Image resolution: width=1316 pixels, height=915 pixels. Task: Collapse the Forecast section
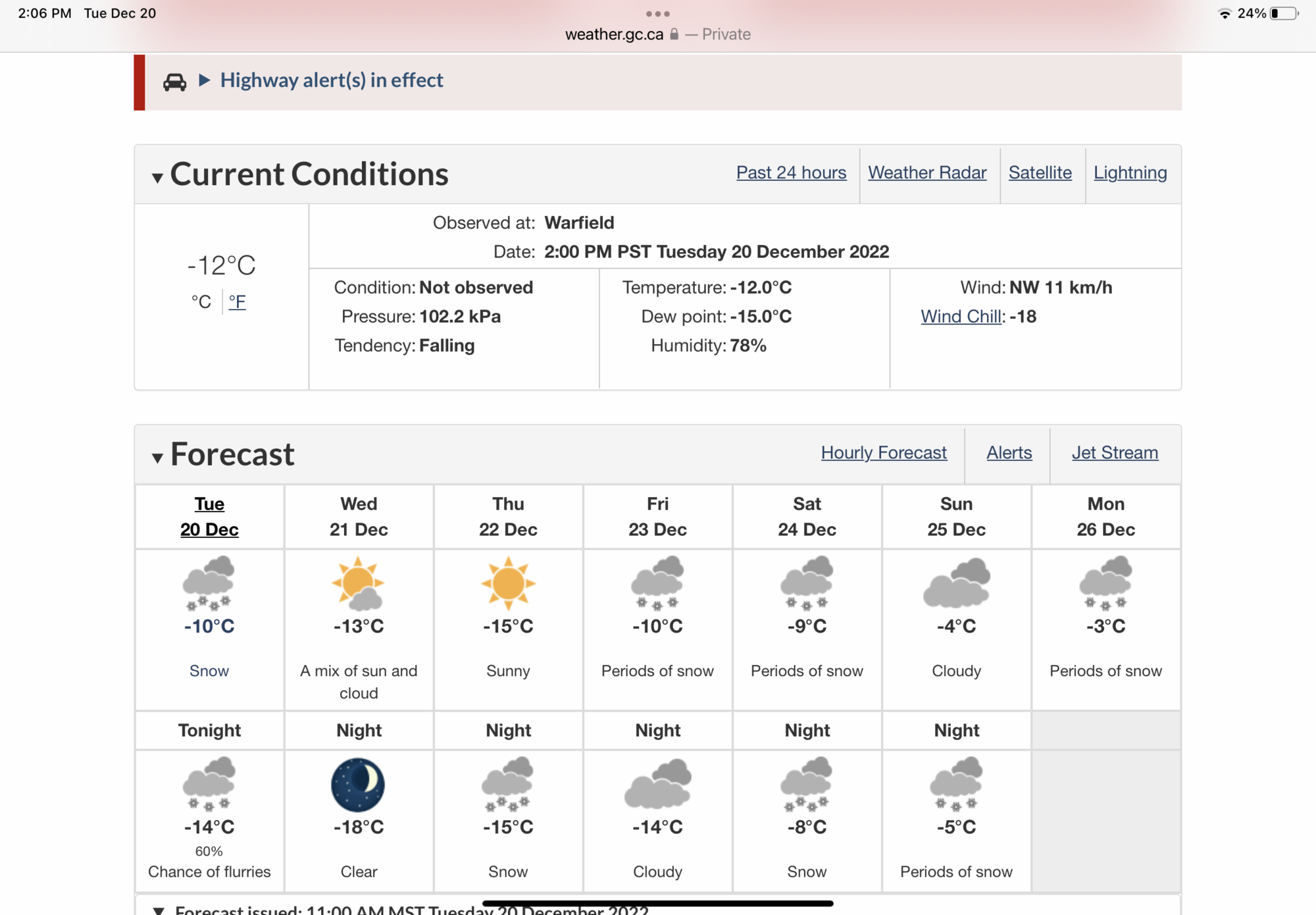coord(157,457)
